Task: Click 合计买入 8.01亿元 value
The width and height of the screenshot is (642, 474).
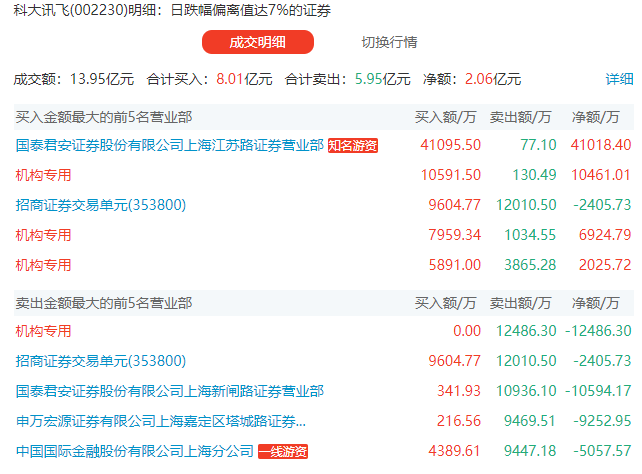Action: 244,79
